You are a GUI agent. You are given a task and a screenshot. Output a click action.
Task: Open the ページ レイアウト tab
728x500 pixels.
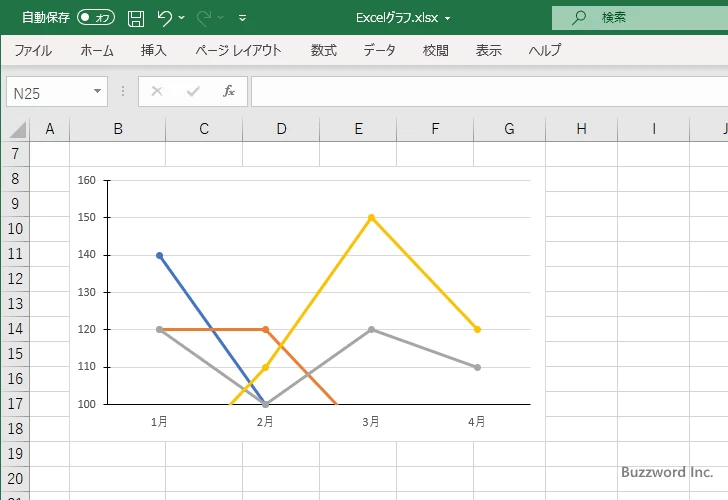238,50
